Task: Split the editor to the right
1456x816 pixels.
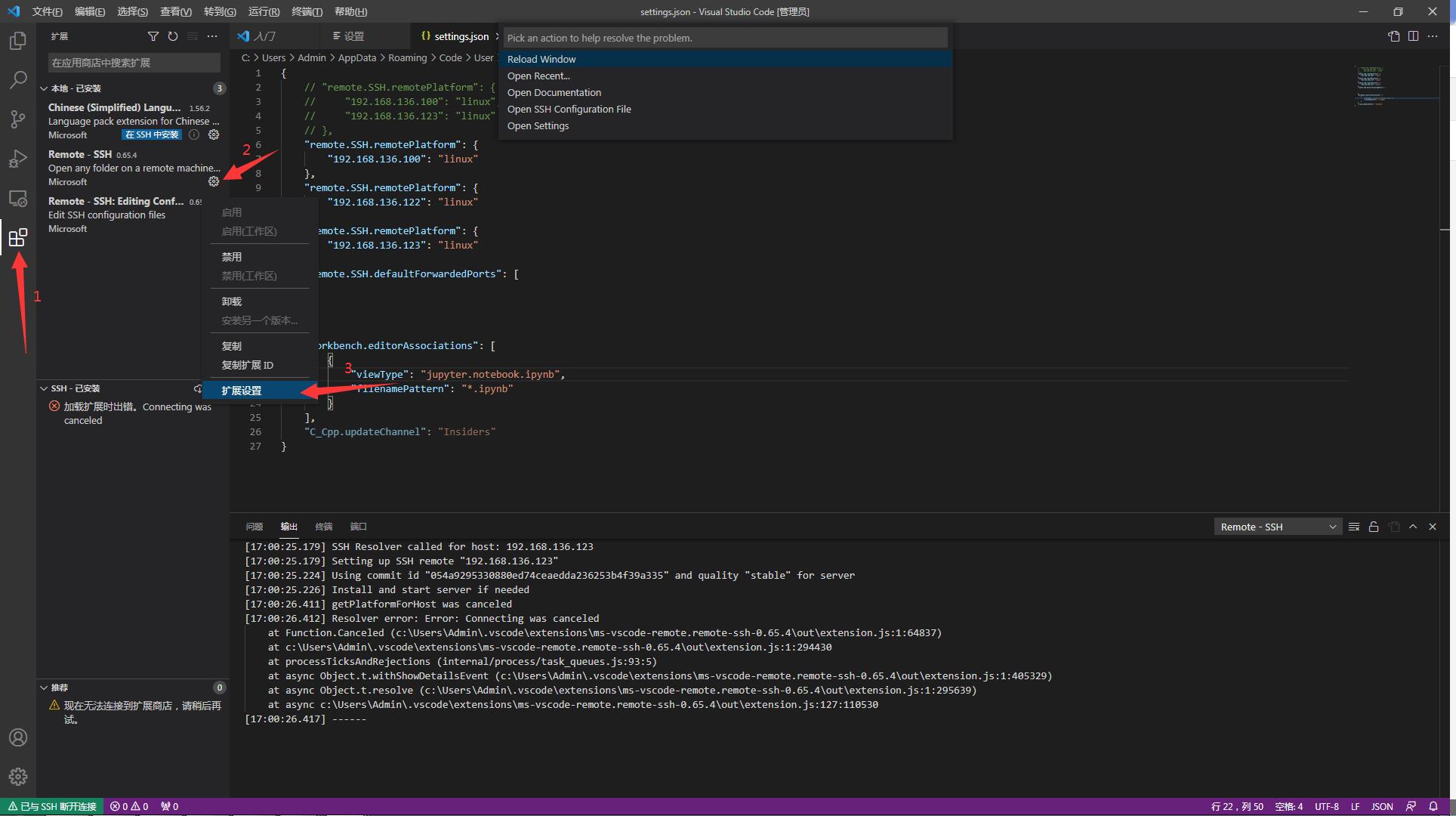Action: tap(1413, 36)
